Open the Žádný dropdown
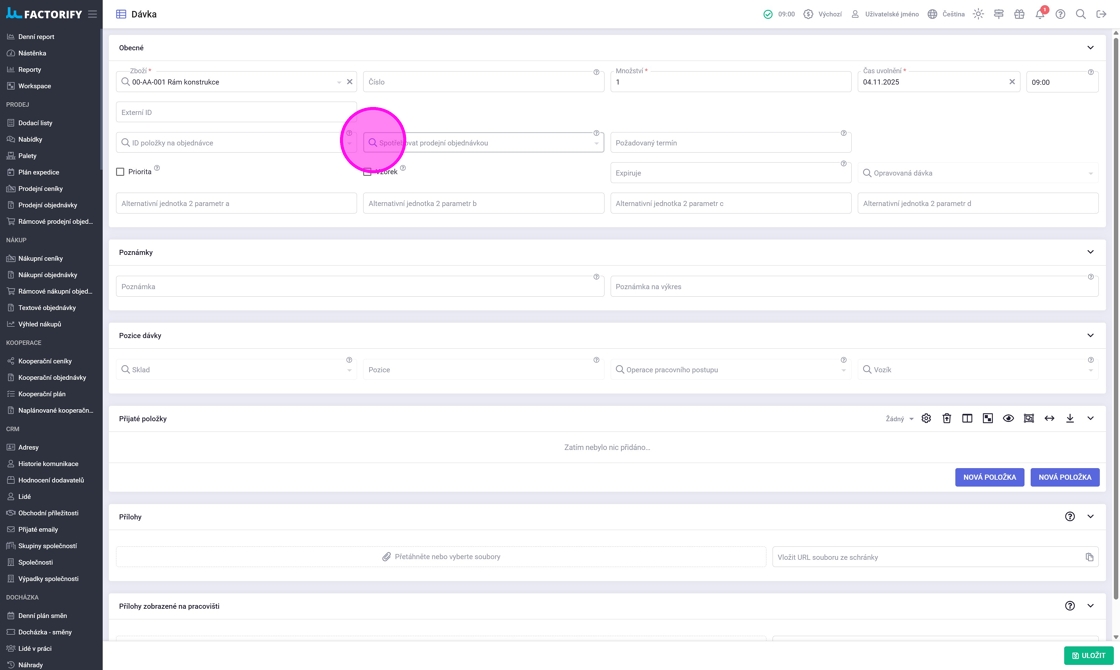 click(899, 419)
